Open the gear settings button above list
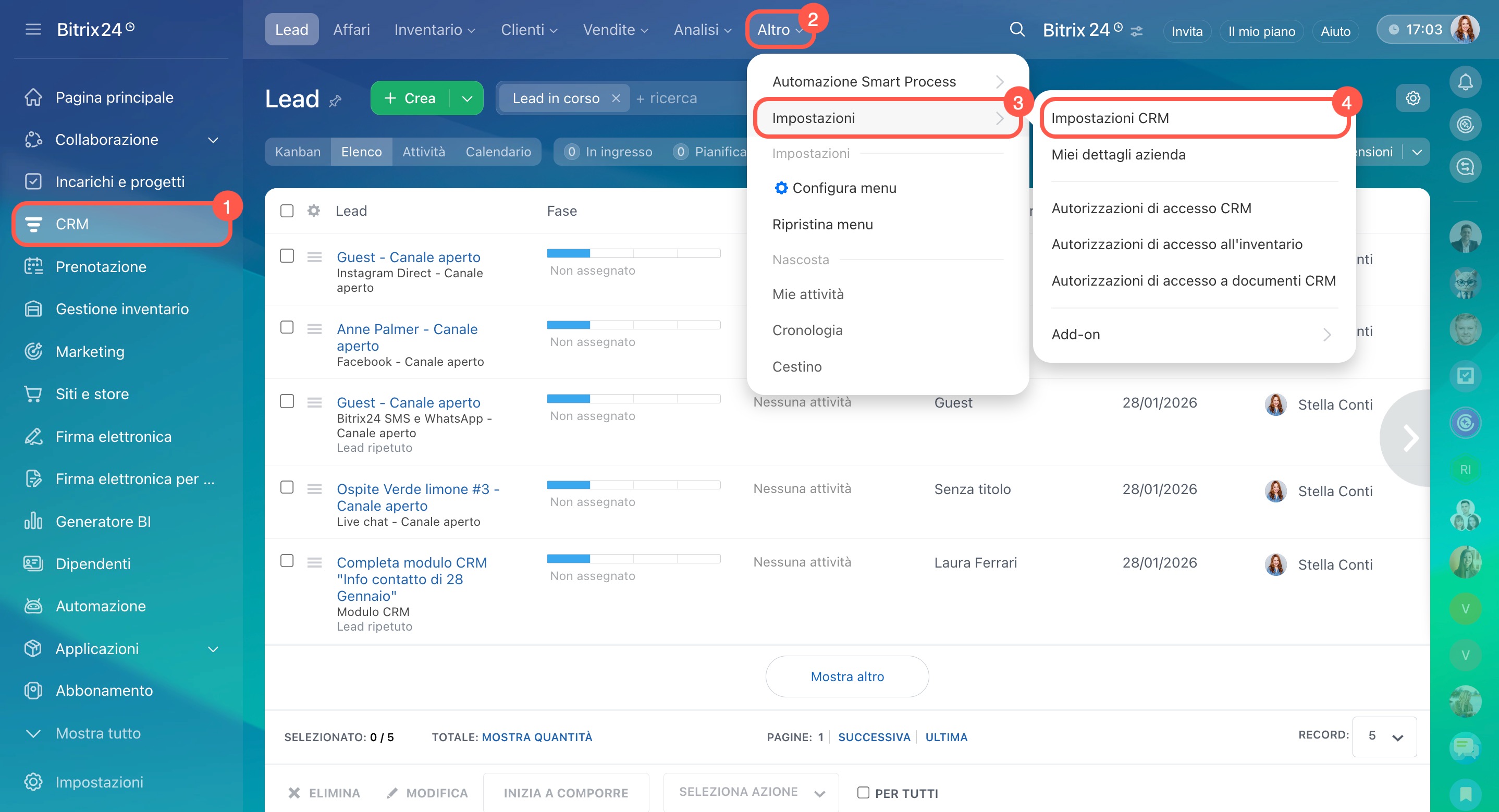The width and height of the screenshot is (1499, 812). [x=1412, y=99]
